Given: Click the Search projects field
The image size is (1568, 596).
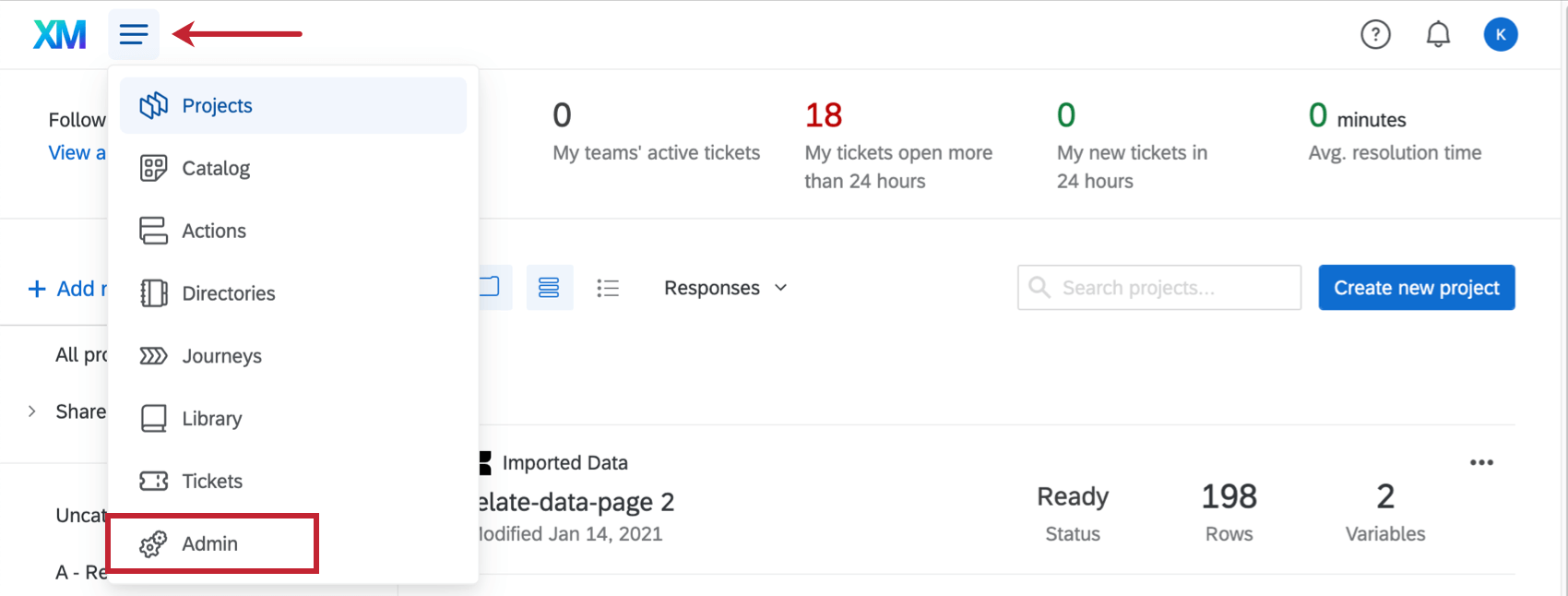Looking at the screenshot, I should point(1158,287).
